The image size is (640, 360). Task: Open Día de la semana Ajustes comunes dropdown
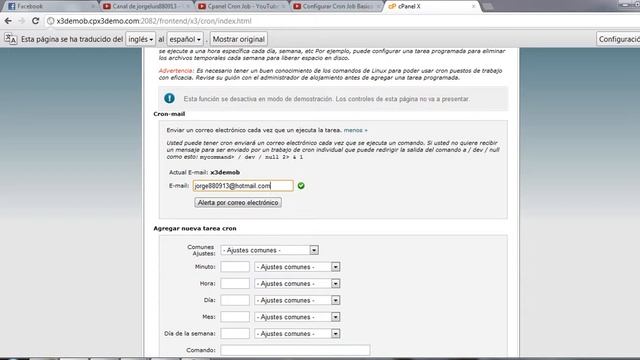297,333
